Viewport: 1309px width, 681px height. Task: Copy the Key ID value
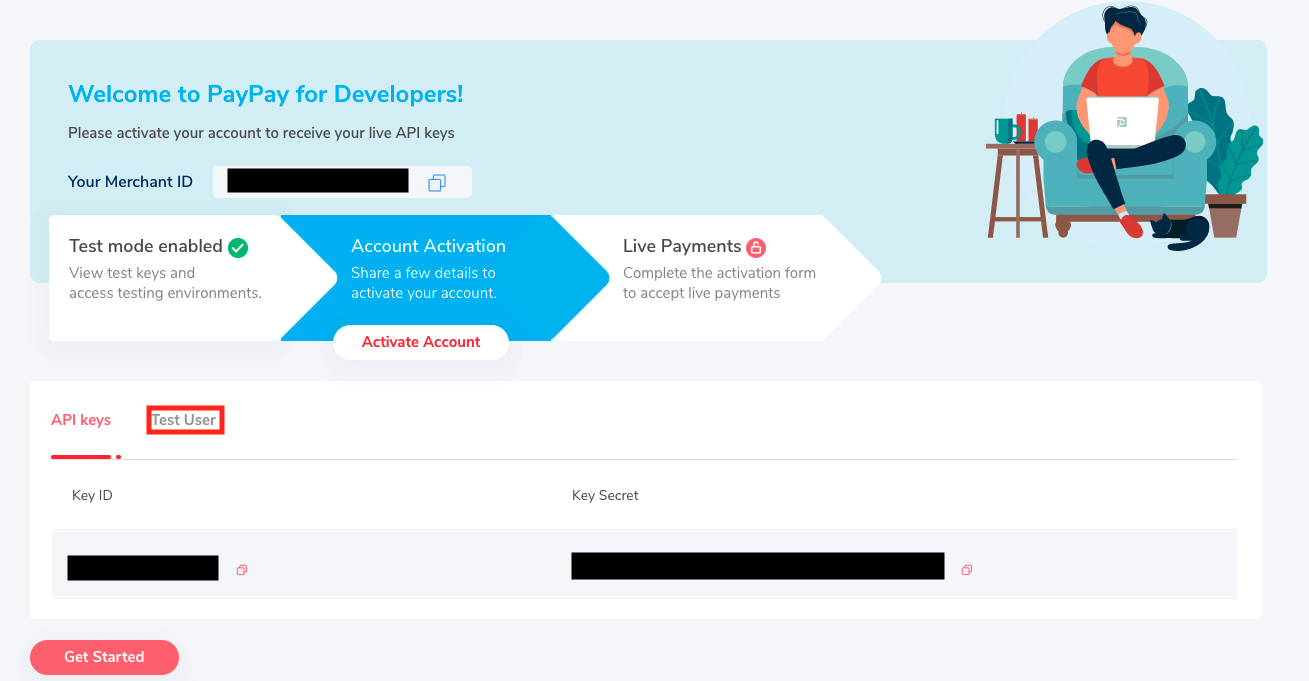click(x=242, y=570)
